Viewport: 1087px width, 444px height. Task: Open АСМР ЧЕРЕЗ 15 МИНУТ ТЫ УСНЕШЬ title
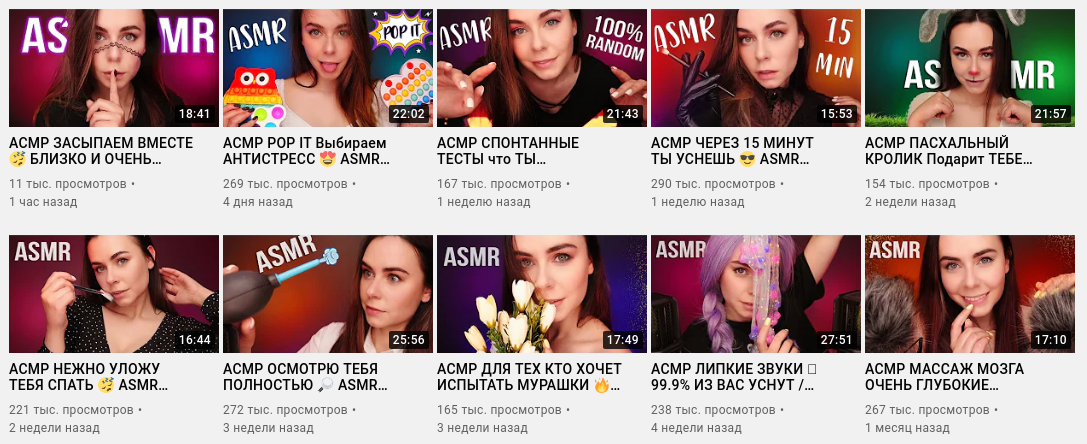click(x=733, y=151)
